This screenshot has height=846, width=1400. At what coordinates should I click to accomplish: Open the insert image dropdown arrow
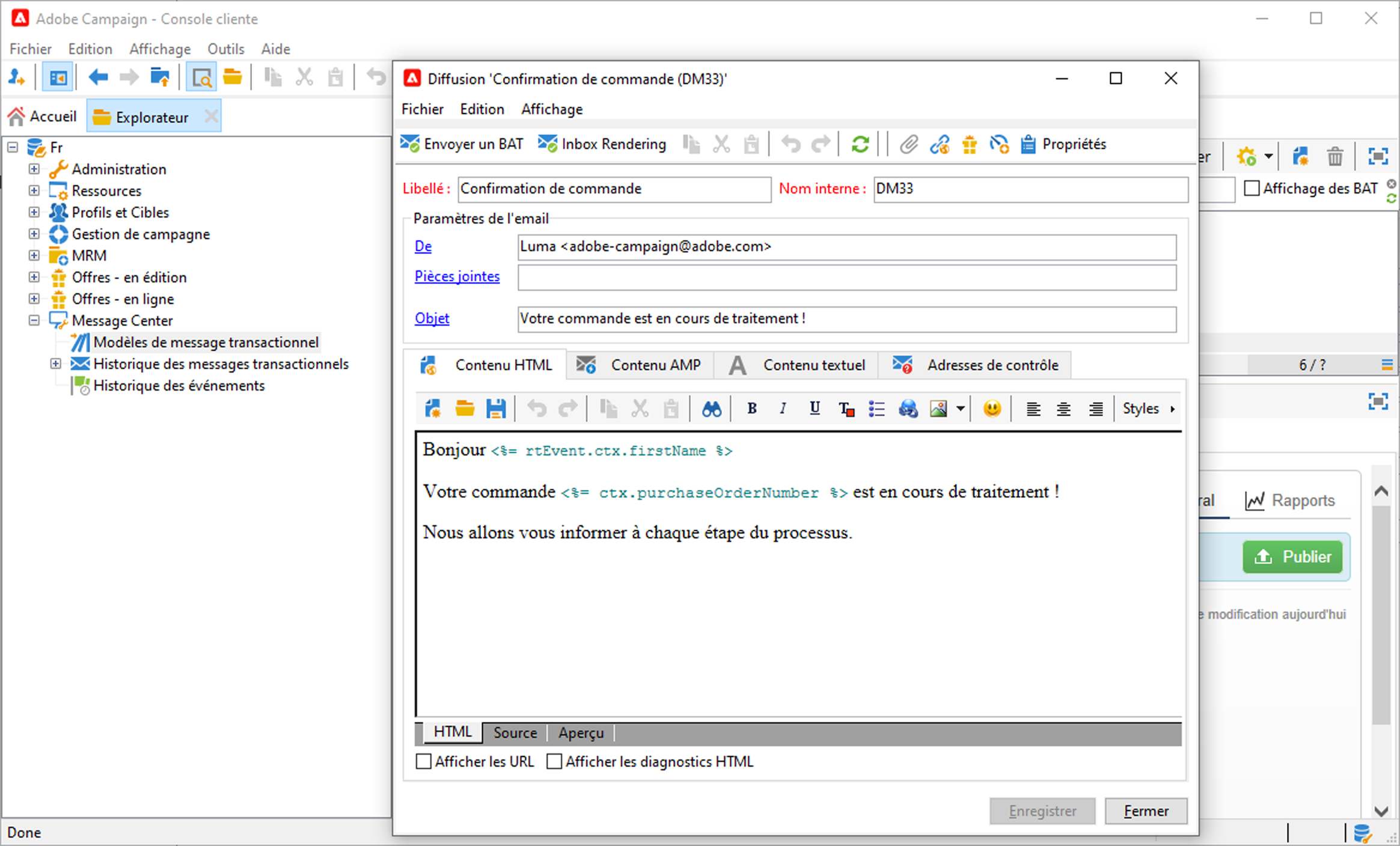tap(961, 409)
